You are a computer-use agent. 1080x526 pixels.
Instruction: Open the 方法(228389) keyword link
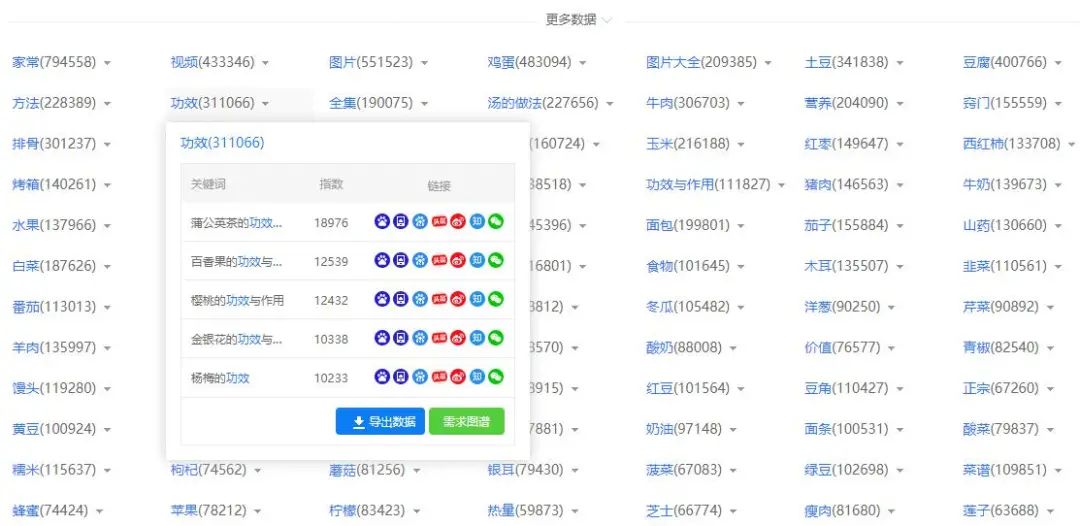(x=54, y=103)
